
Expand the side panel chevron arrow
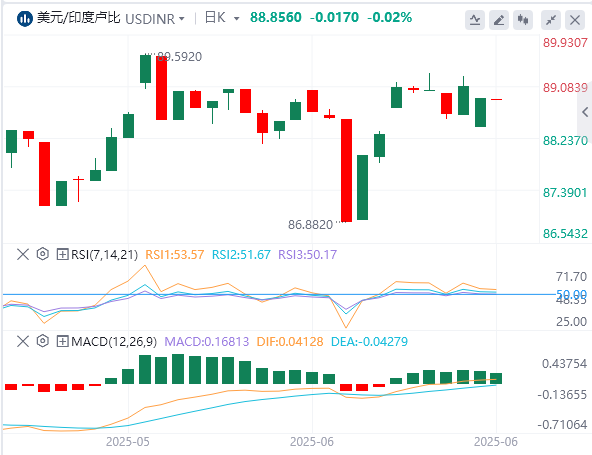tap(585, 112)
